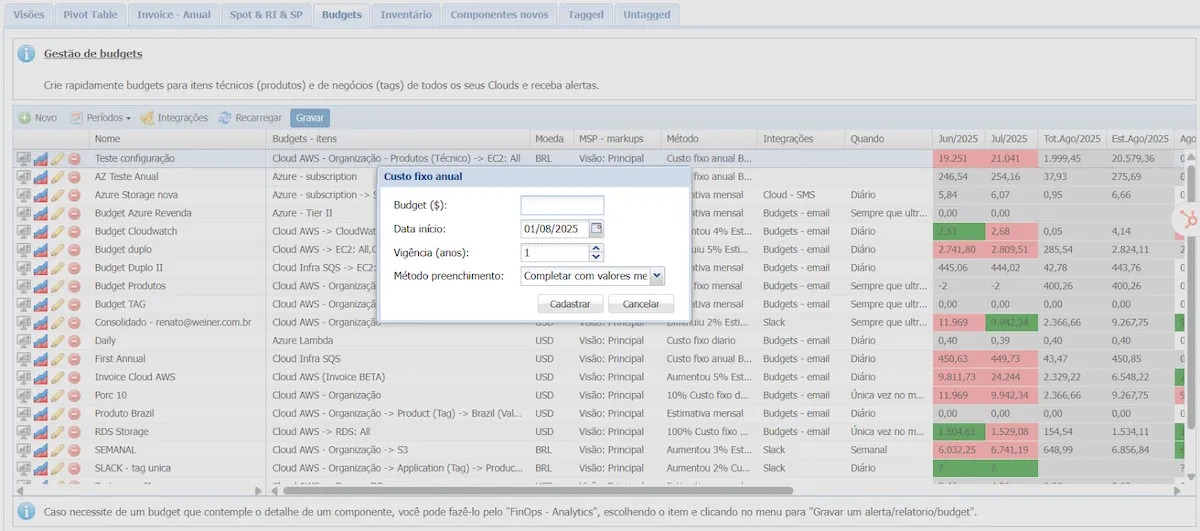Edit First Annual budget pencil icon
Screen dimensions: 1200x531
point(58,358)
